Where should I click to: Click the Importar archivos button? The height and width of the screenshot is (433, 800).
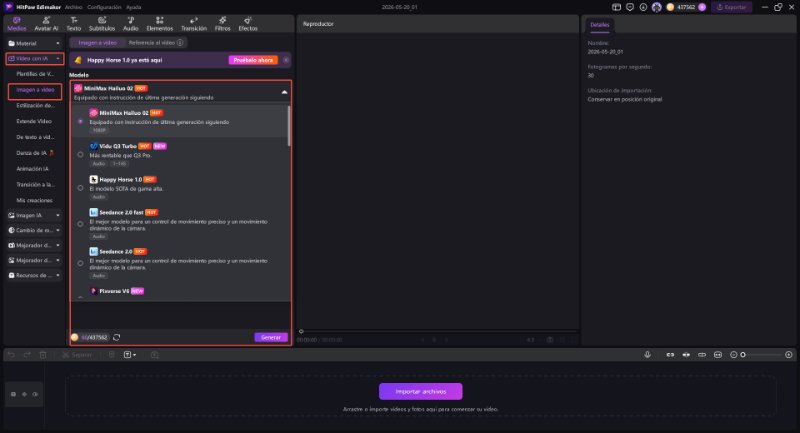(420, 392)
